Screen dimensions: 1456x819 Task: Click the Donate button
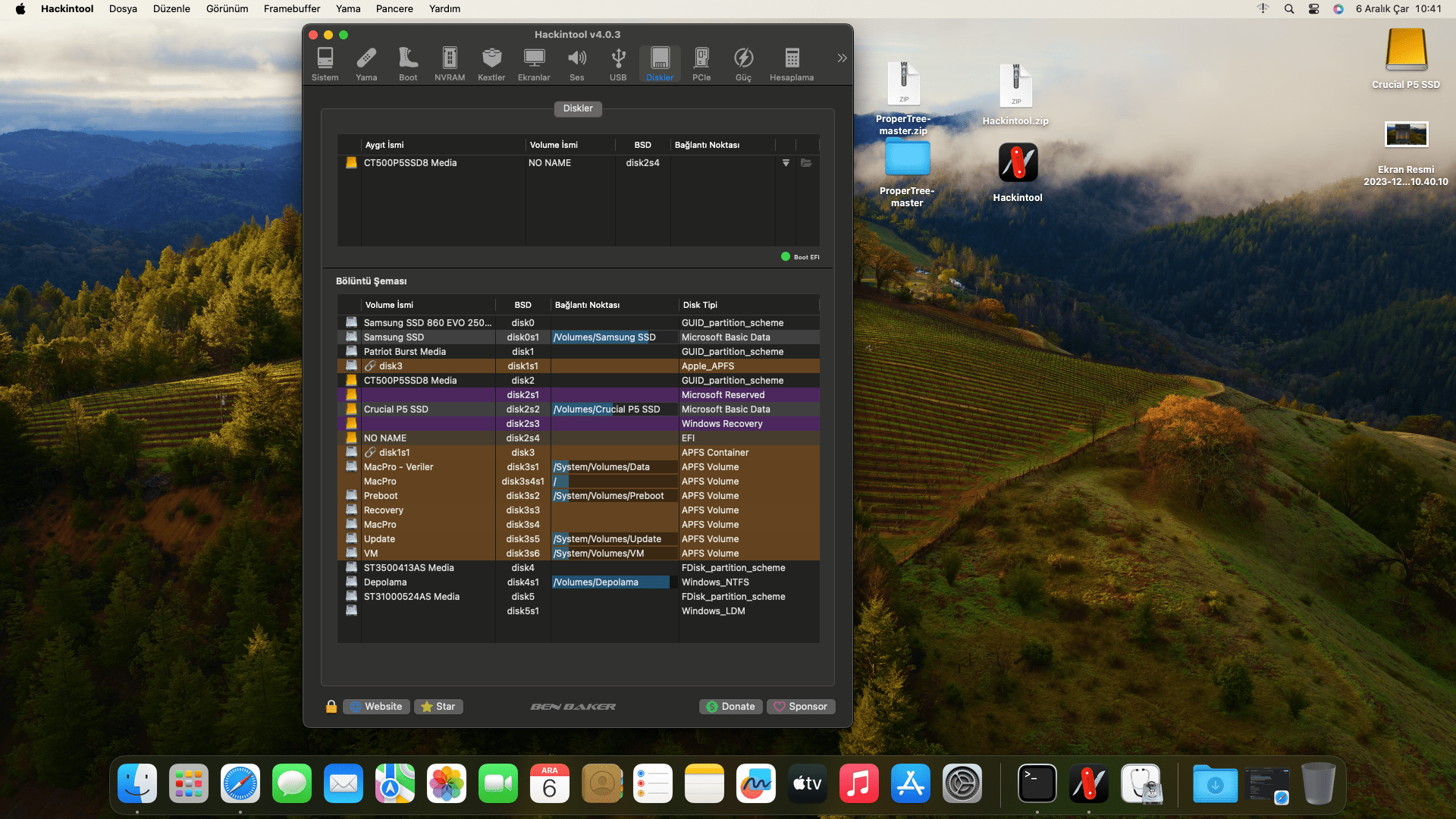click(x=730, y=707)
